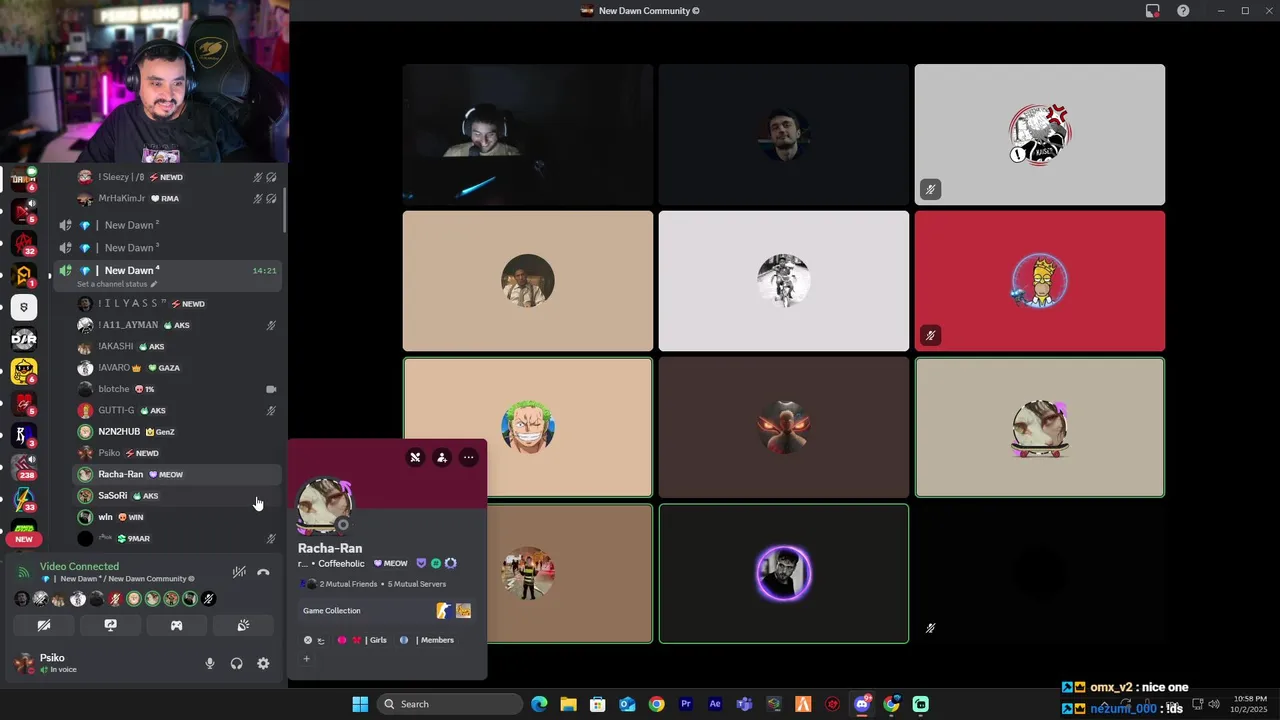Click 'Set a channel status' edit text

(x=116, y=284)
